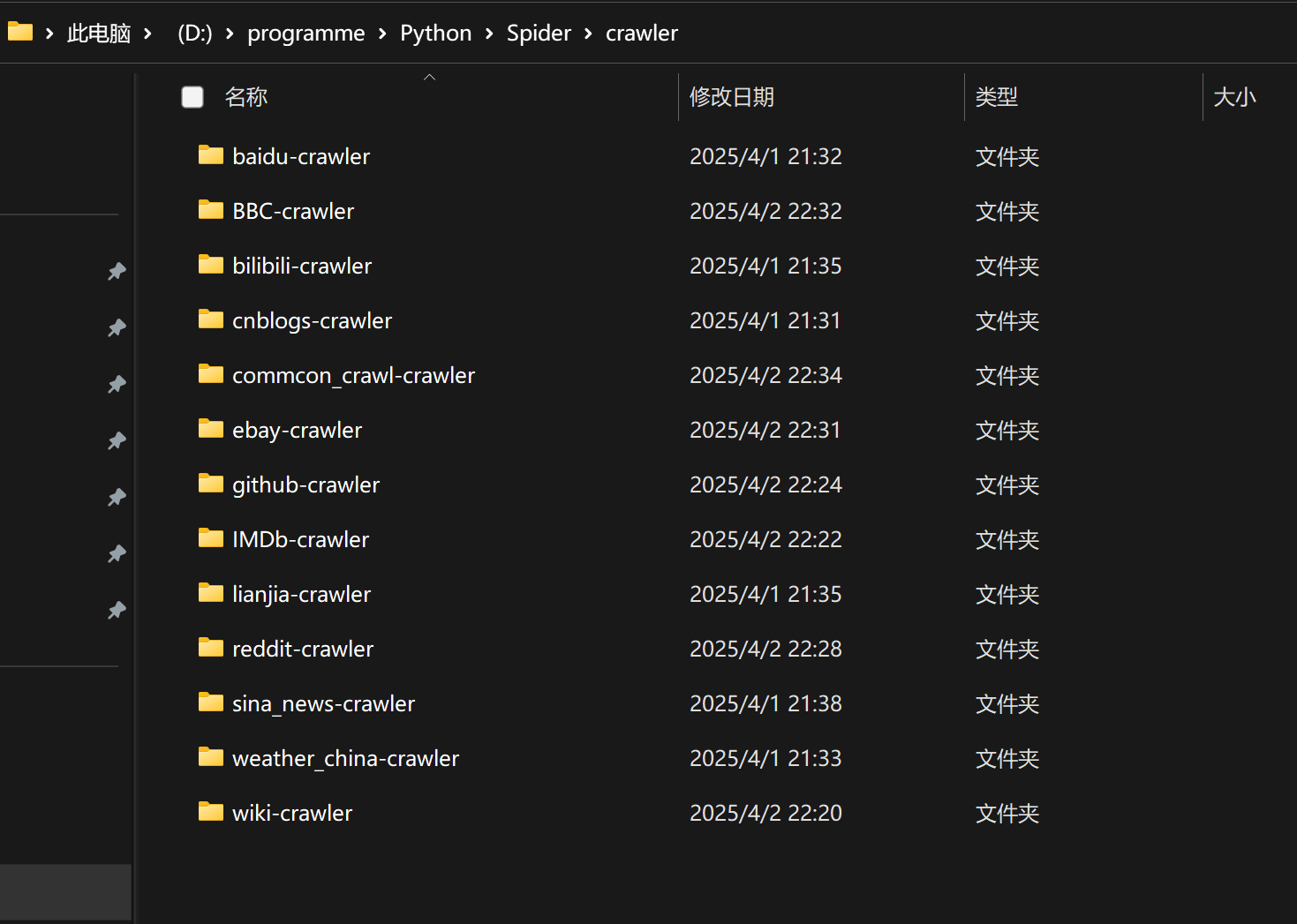This screenshot has width=1297, height=924.
Task: Go to 此电脑 in the address breadcrumb
Action: [99, 34]
